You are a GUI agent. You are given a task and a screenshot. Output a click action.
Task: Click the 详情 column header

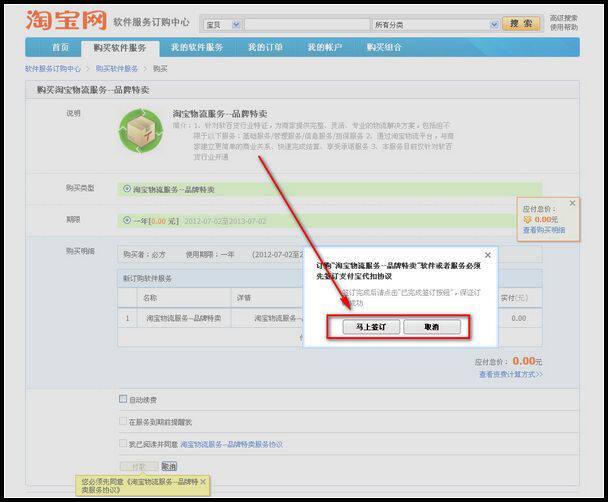click(244, 298)
